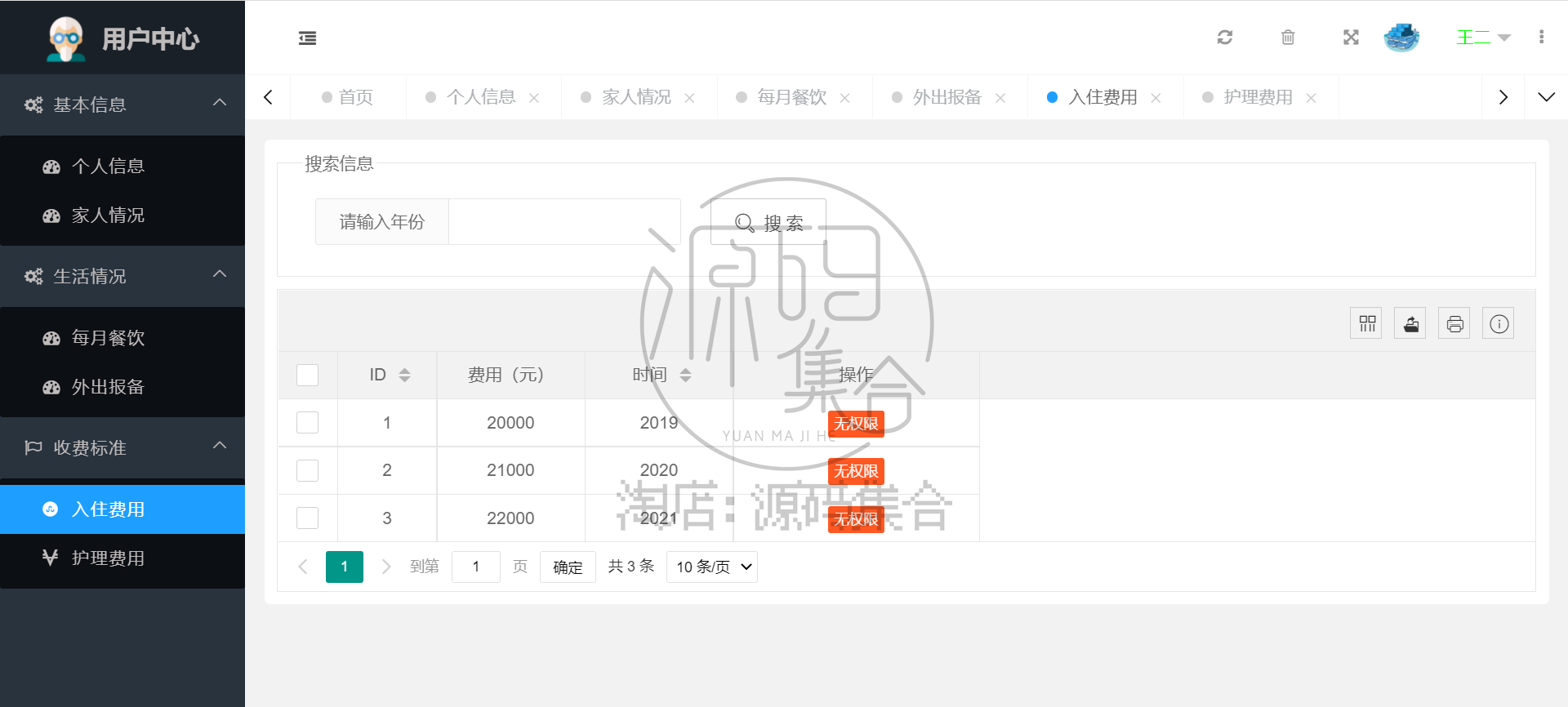1568x707 pixels.
Task: Click the refresh icon in the top bar
Action: [1224, 38]
